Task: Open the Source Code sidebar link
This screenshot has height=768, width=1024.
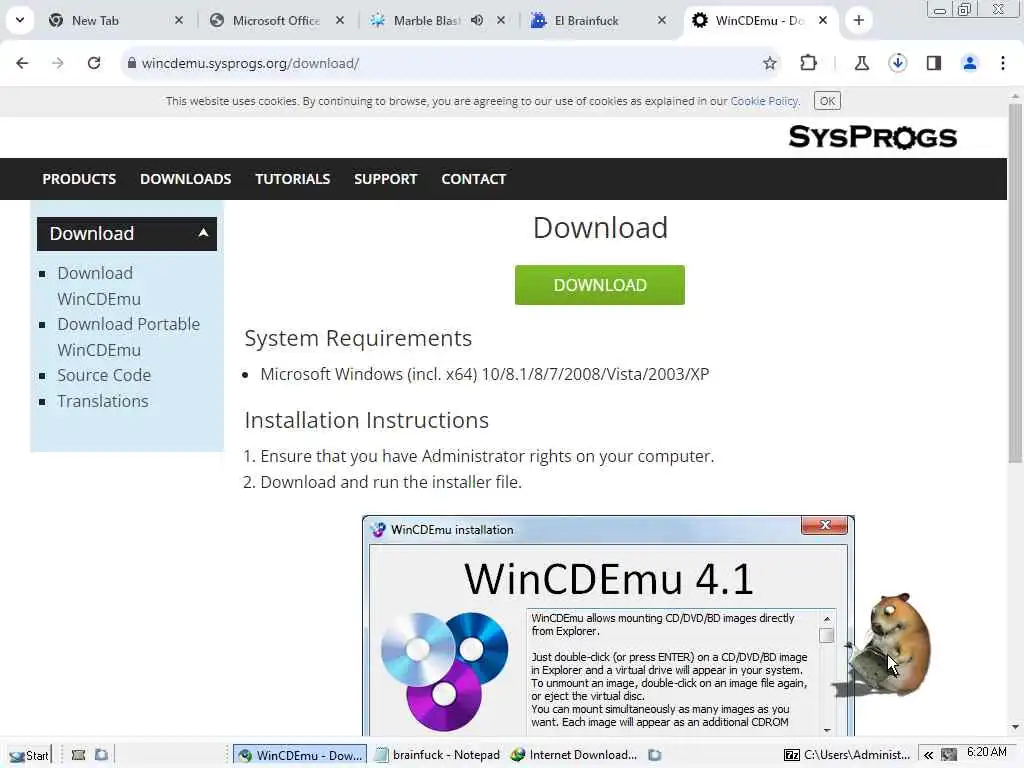Action: 104,376
